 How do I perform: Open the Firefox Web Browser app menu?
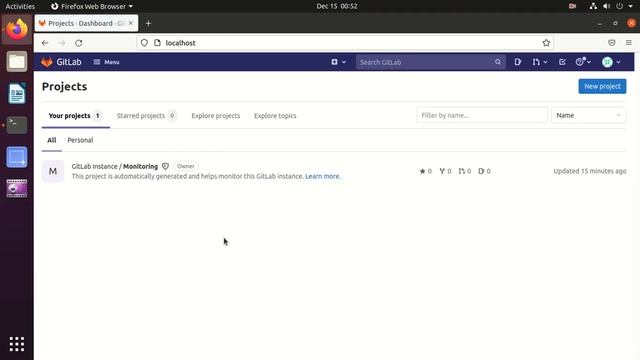pos(92,6)
